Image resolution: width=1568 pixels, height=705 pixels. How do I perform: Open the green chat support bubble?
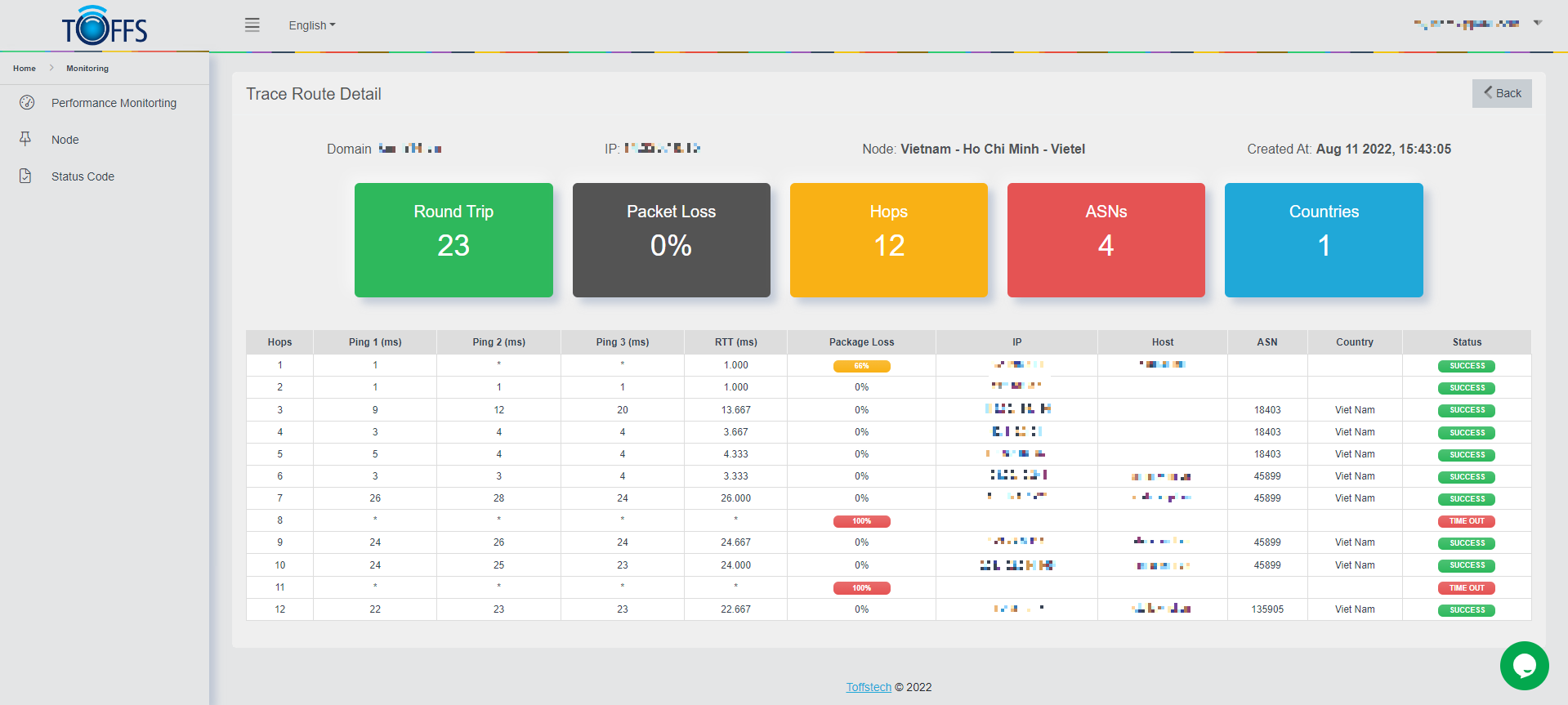coord(1524,666)
